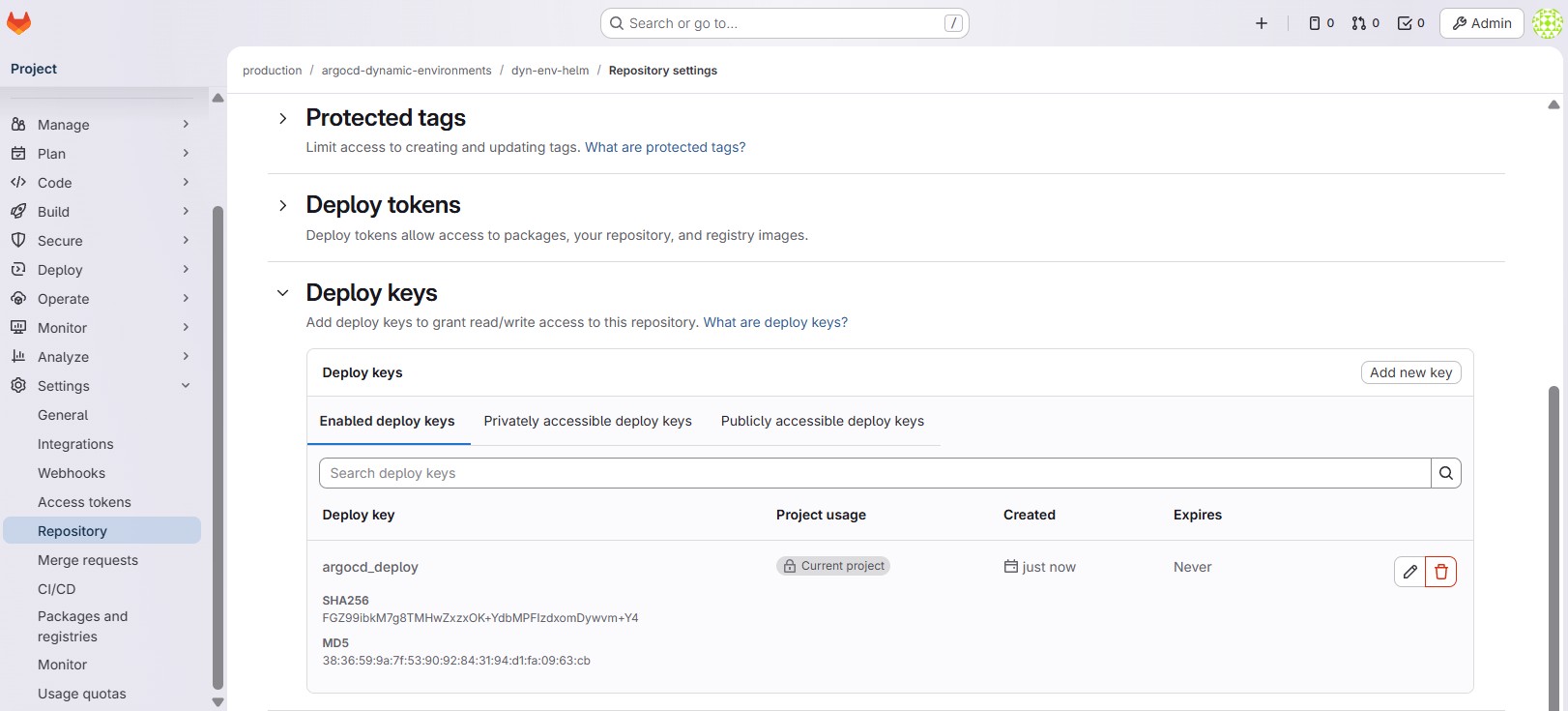
Task: Open CI/CD settings in sidebar
Action: pyautogui.click(x=56, y=589)
